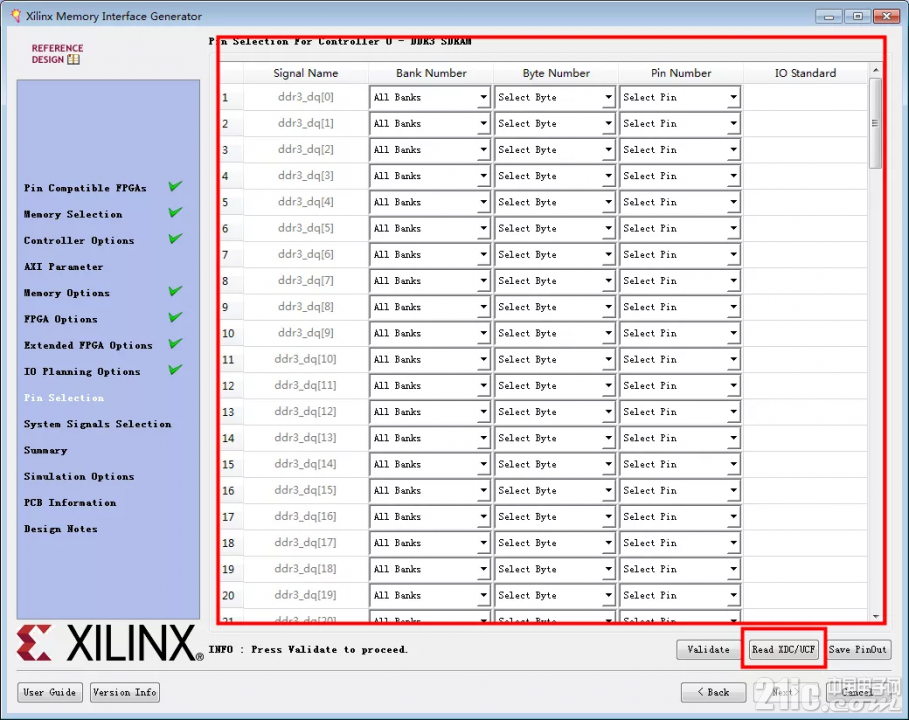909x720 pixels.
Task: Open Select Pin dropdown for ddr3_dq[6]
Action: tap(680, 254)
